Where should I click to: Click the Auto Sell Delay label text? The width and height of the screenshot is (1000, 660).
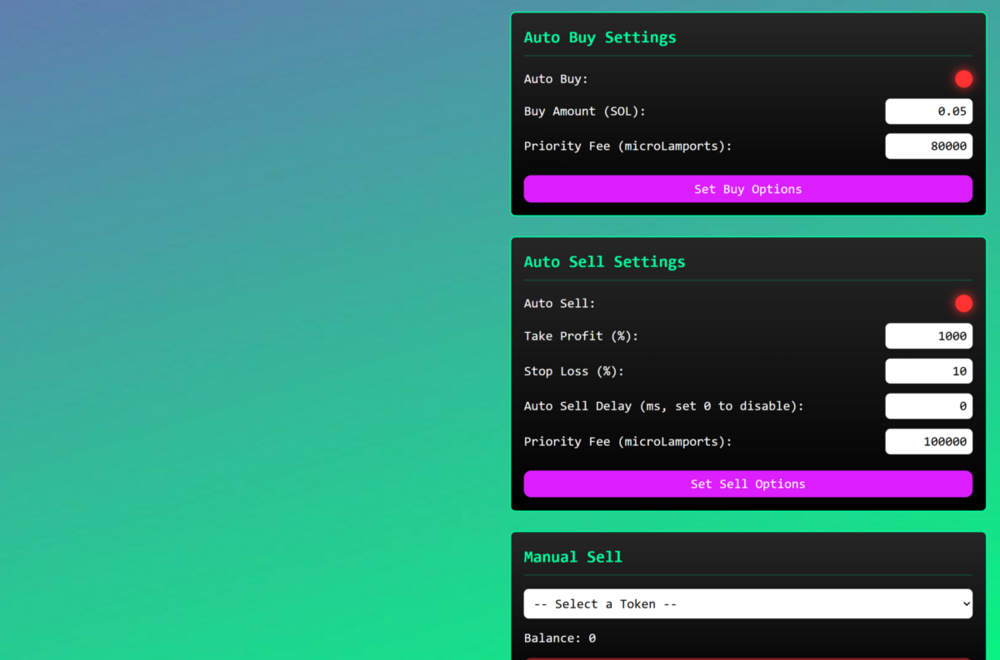point(663,406)
